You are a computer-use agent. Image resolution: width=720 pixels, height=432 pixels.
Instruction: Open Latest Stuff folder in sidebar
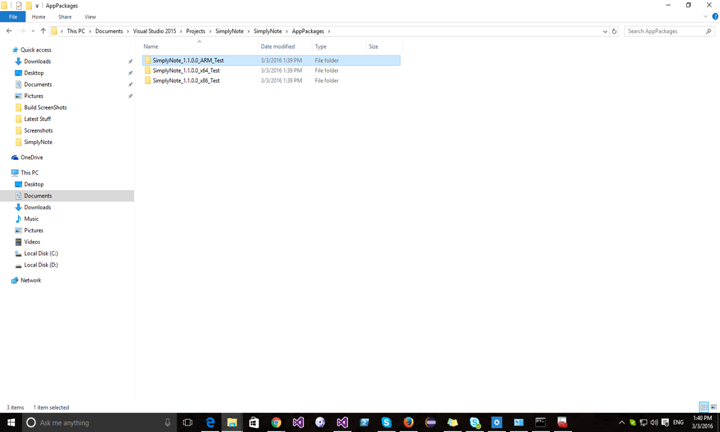coord(37,119)
